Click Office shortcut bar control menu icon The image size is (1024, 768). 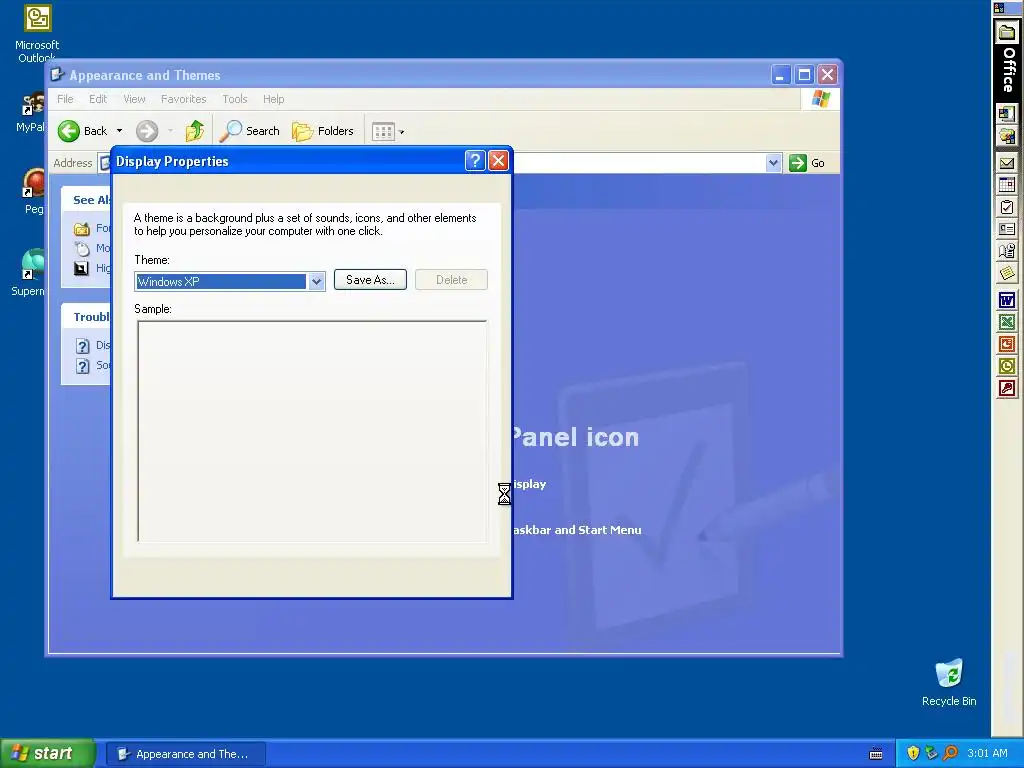tap(999, 8)
